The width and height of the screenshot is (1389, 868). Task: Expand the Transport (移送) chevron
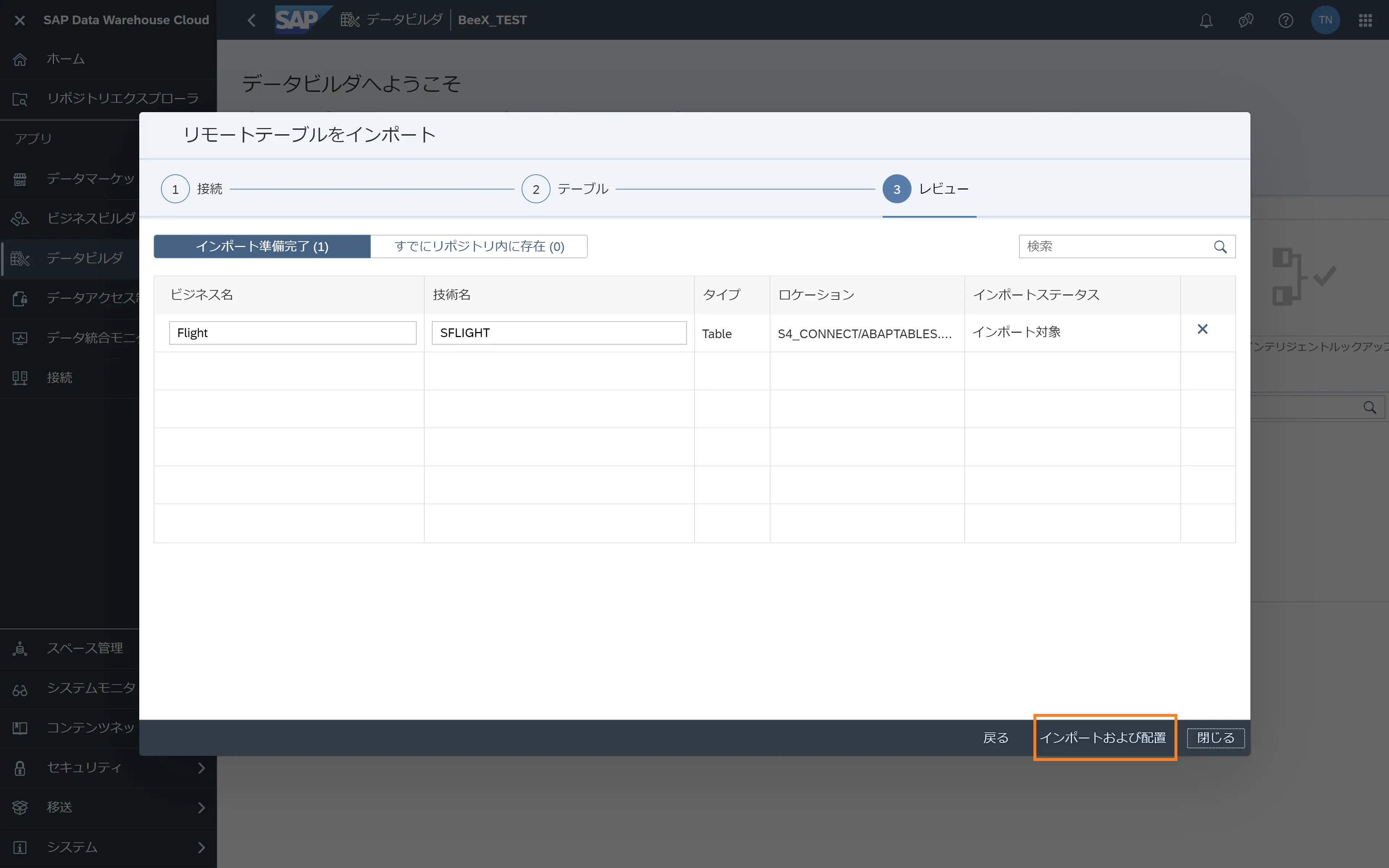(201, 807)
